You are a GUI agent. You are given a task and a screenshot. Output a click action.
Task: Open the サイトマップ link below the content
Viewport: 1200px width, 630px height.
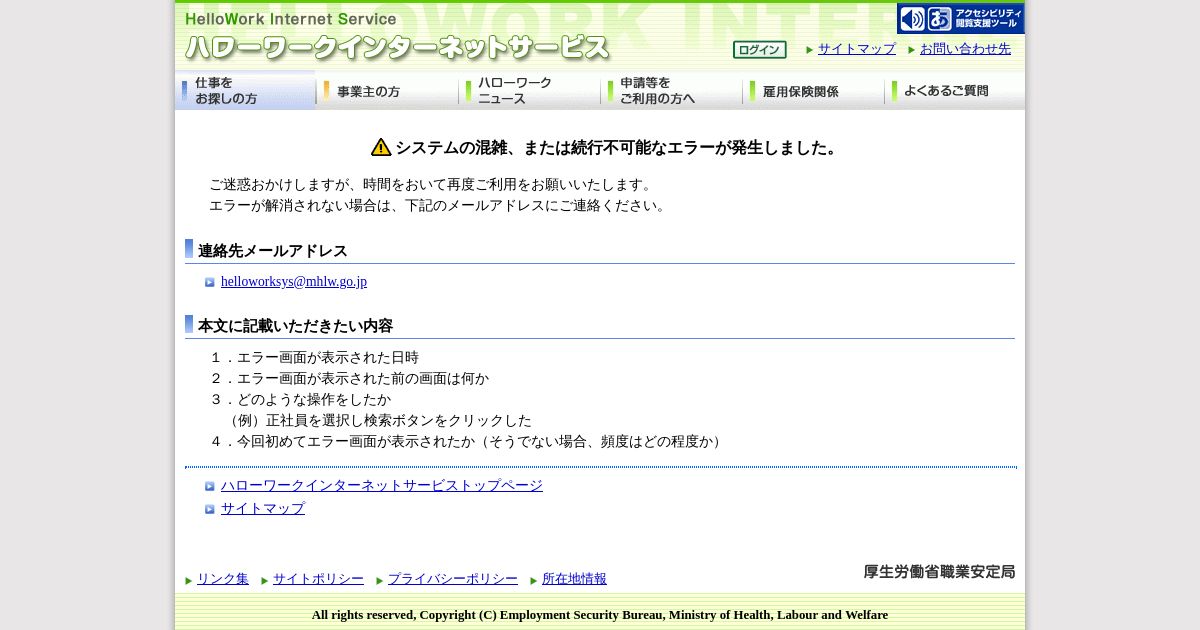click(x=263, y=509)
